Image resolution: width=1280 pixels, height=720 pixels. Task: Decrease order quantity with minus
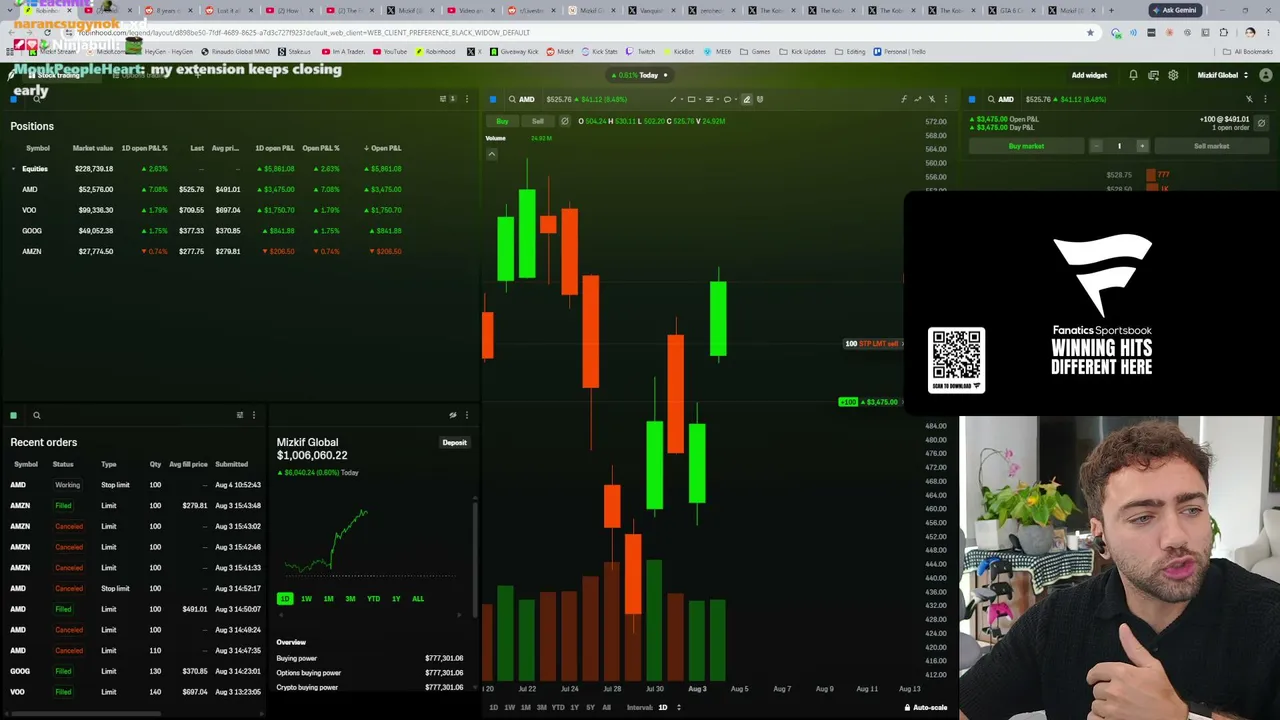point(1096,146)
